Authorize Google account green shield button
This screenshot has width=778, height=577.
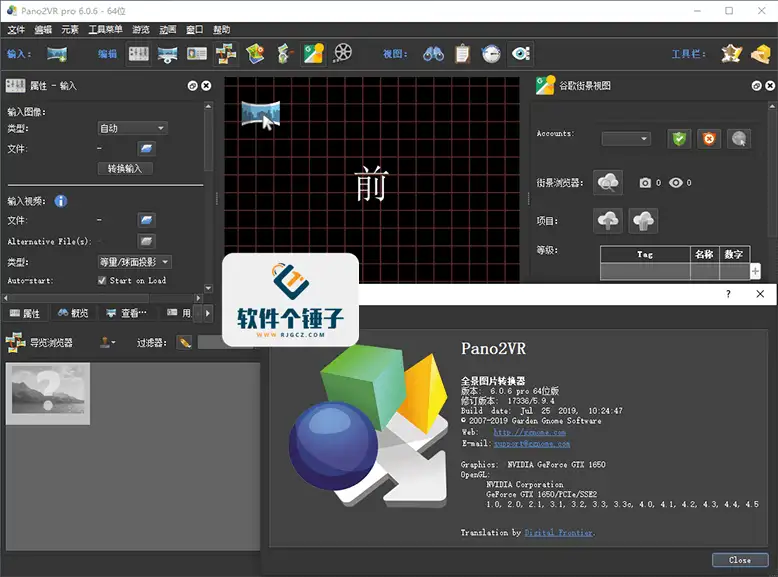tap(679, 138)
